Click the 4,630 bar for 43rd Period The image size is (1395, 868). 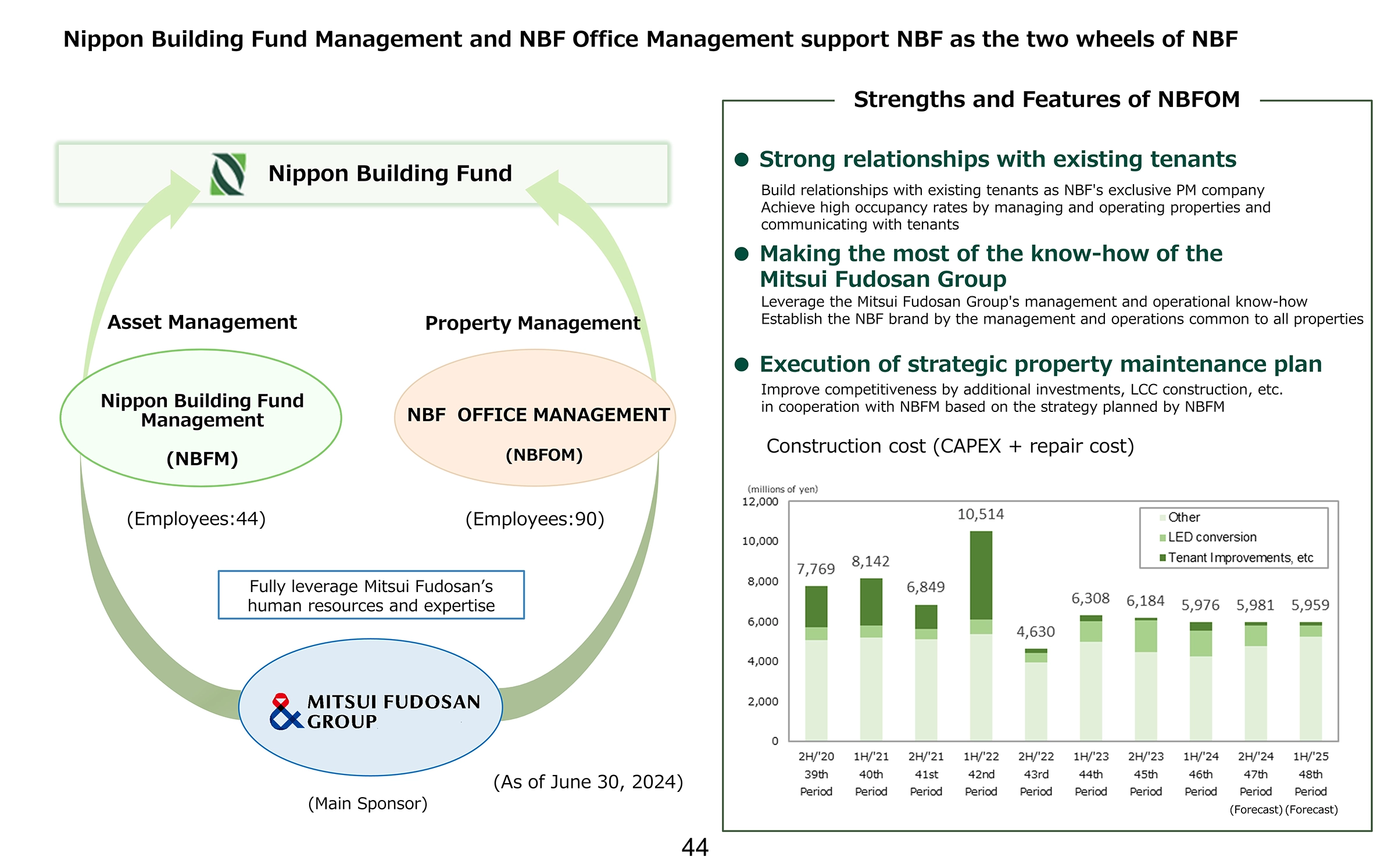(x=1036, y=695)
